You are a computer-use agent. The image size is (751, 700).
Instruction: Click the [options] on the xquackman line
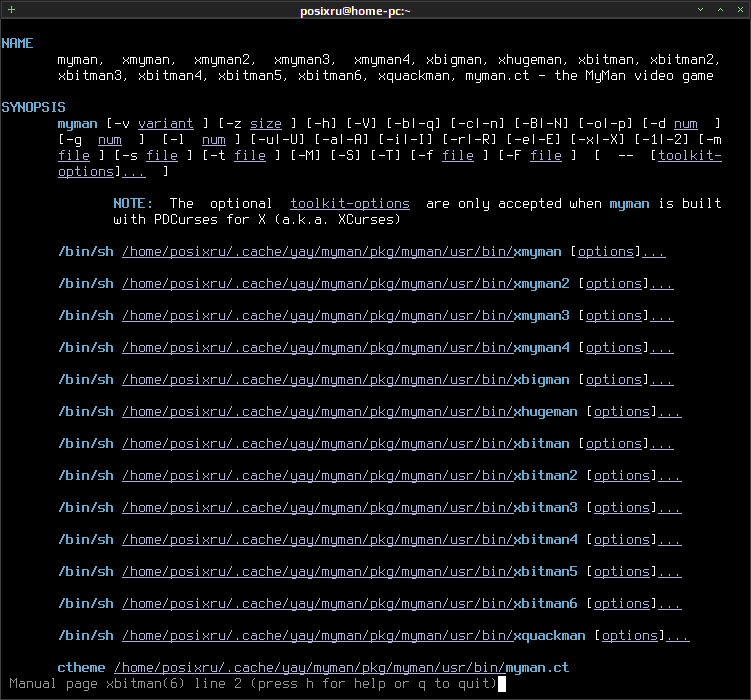coord(630,636)
